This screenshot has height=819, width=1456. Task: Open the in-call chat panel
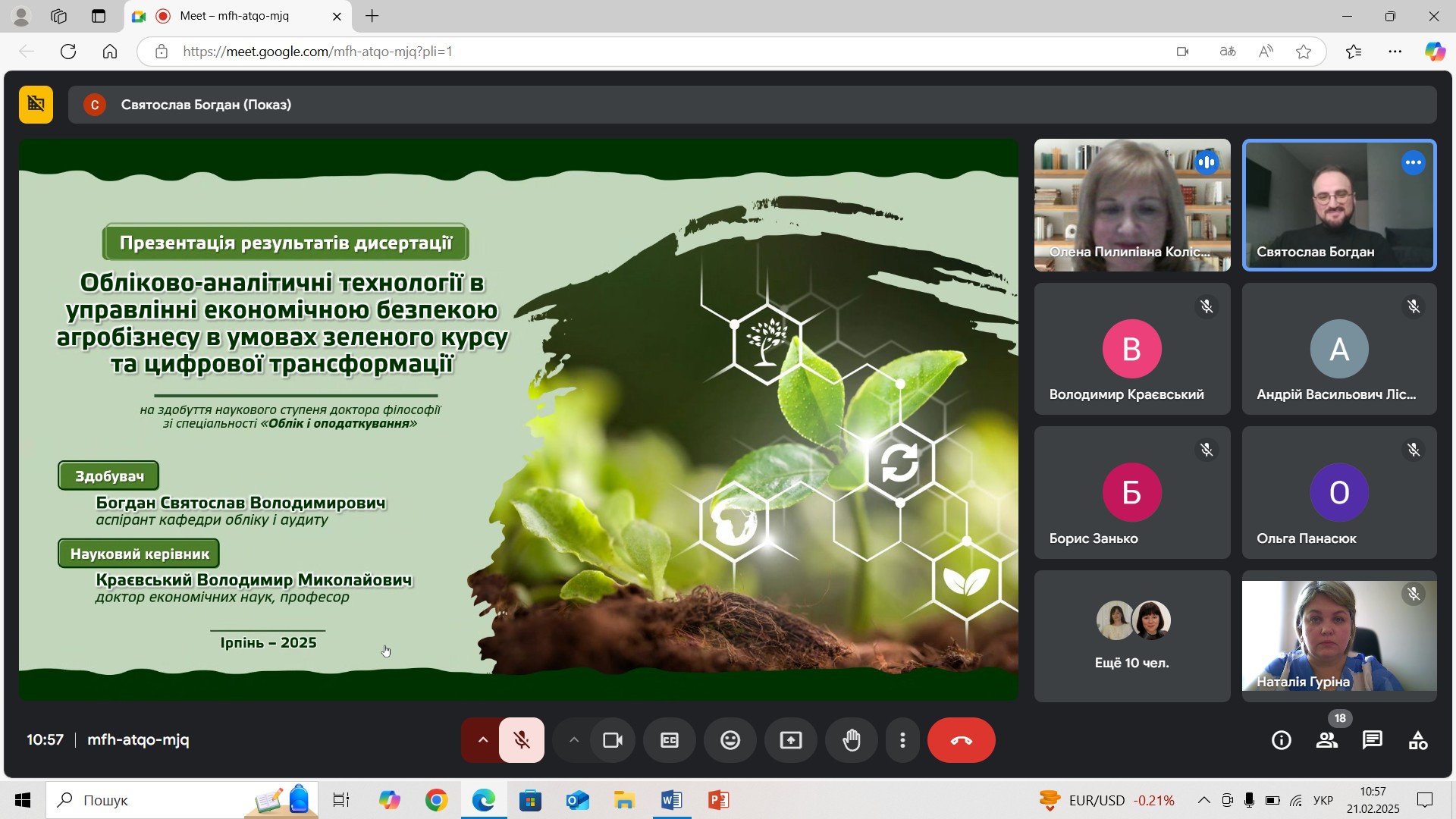[x=1373, y=740]
